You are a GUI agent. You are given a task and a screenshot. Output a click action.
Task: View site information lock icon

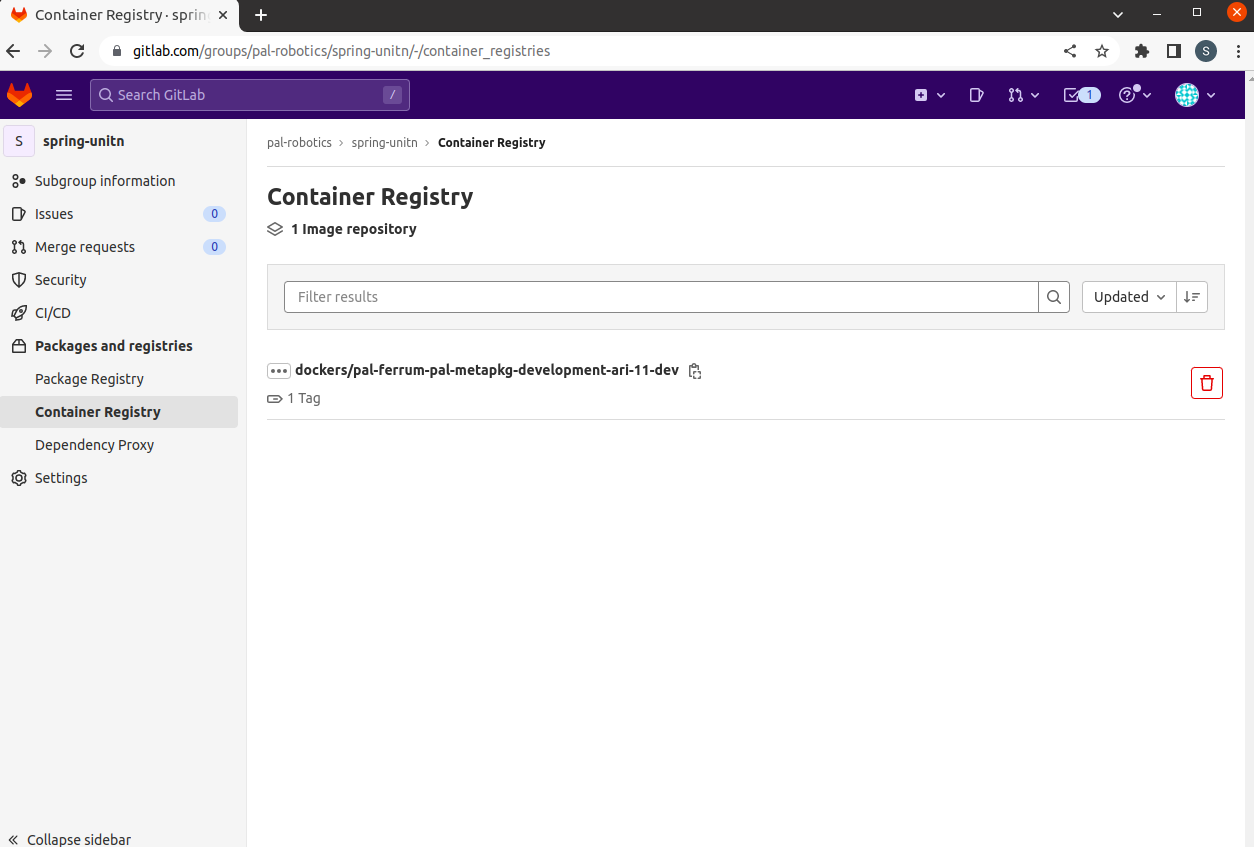(x=117, y=51)
